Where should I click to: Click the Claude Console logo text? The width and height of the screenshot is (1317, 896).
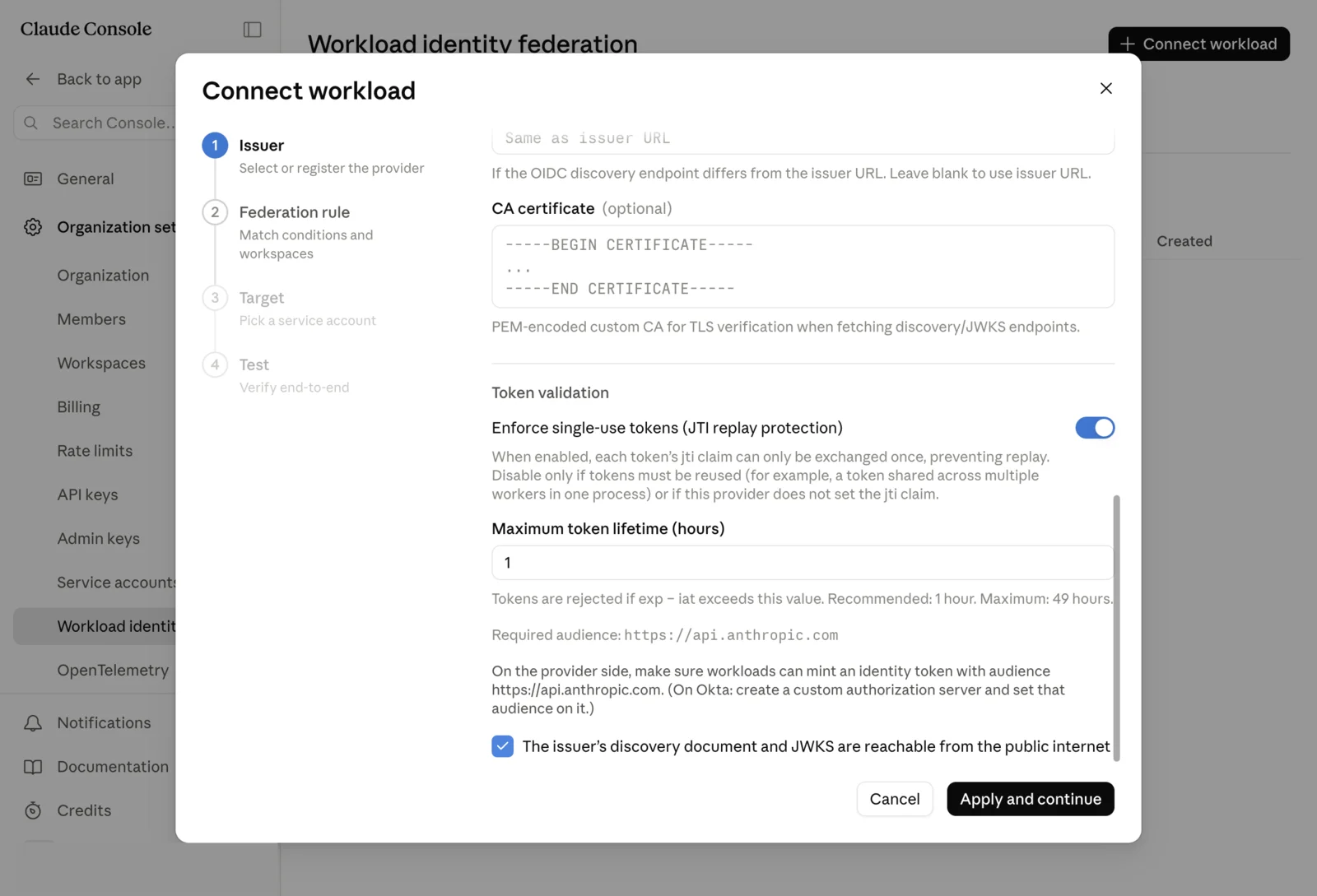pos(86,29)
